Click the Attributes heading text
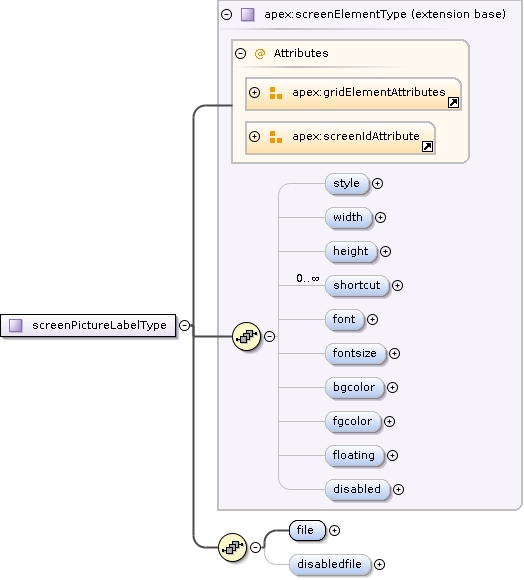The height and width of the screenshot is (580, 524). point(301,53)
